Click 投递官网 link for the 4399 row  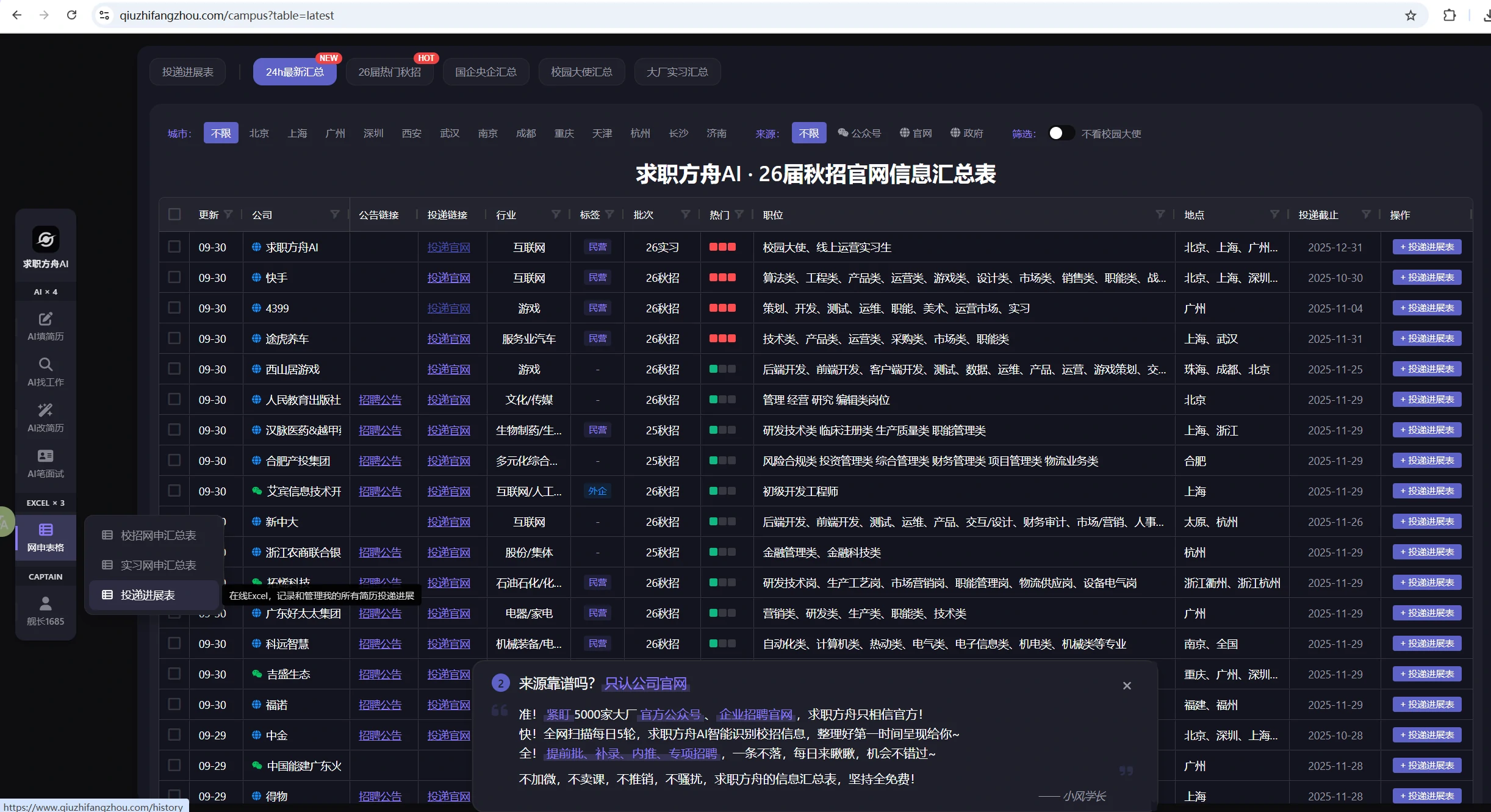pyautogui.click(x=448, y=308)
